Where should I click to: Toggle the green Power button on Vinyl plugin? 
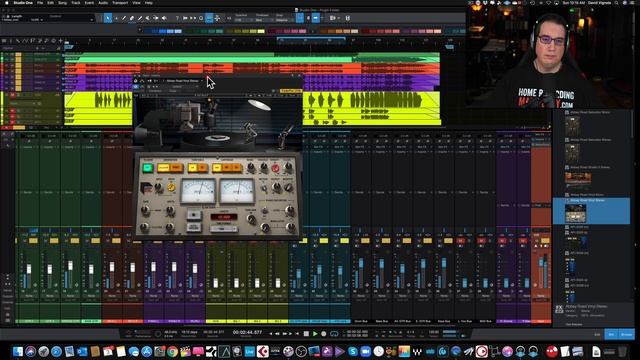[x=148, y=167]
